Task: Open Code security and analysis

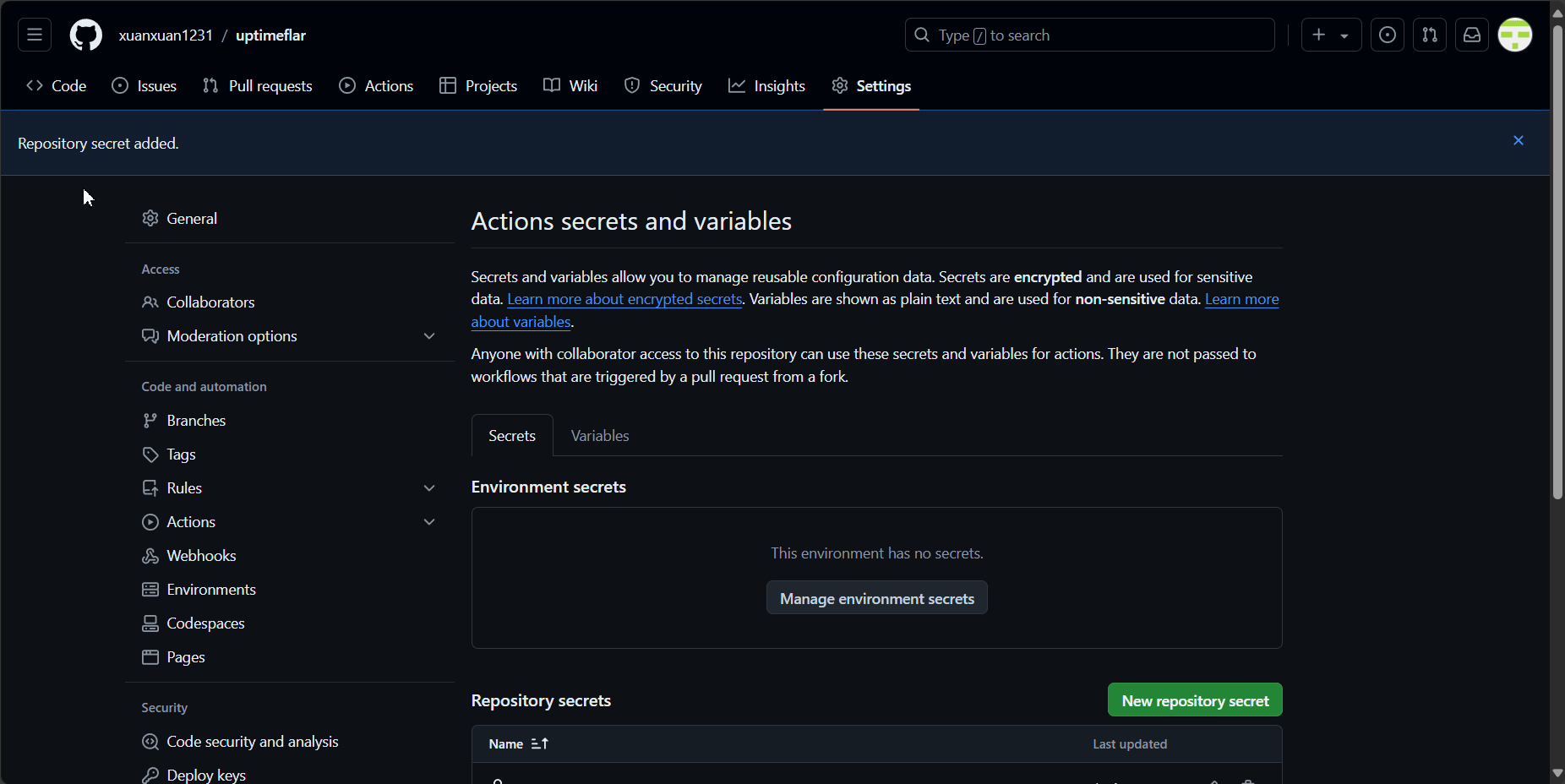Action: tap(290, 741)
